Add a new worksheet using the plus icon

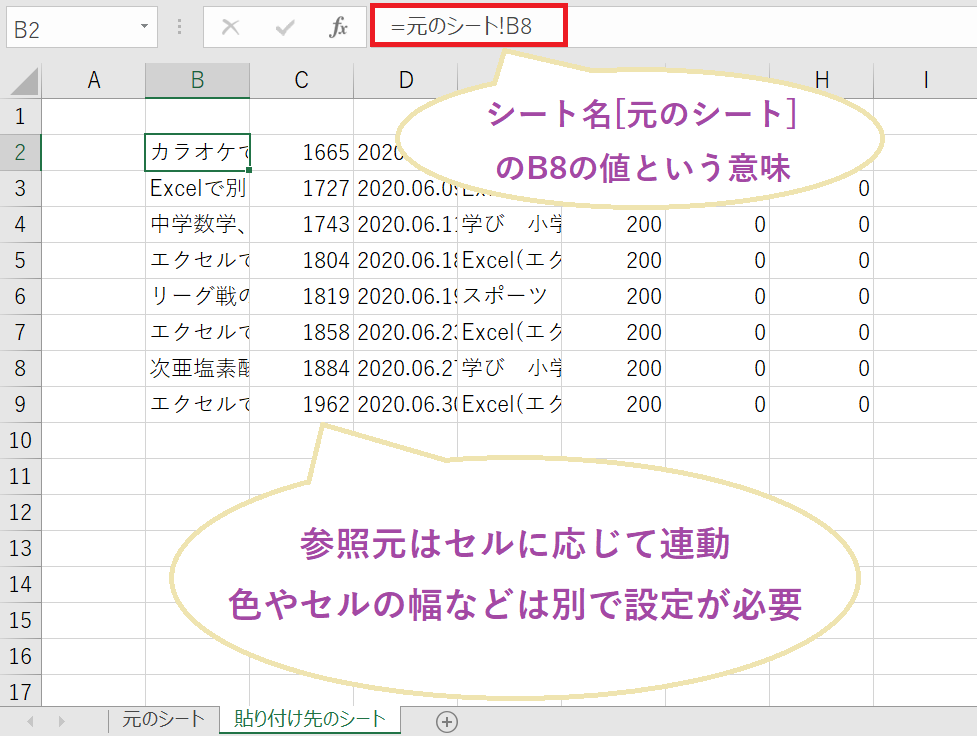[447, 720]
